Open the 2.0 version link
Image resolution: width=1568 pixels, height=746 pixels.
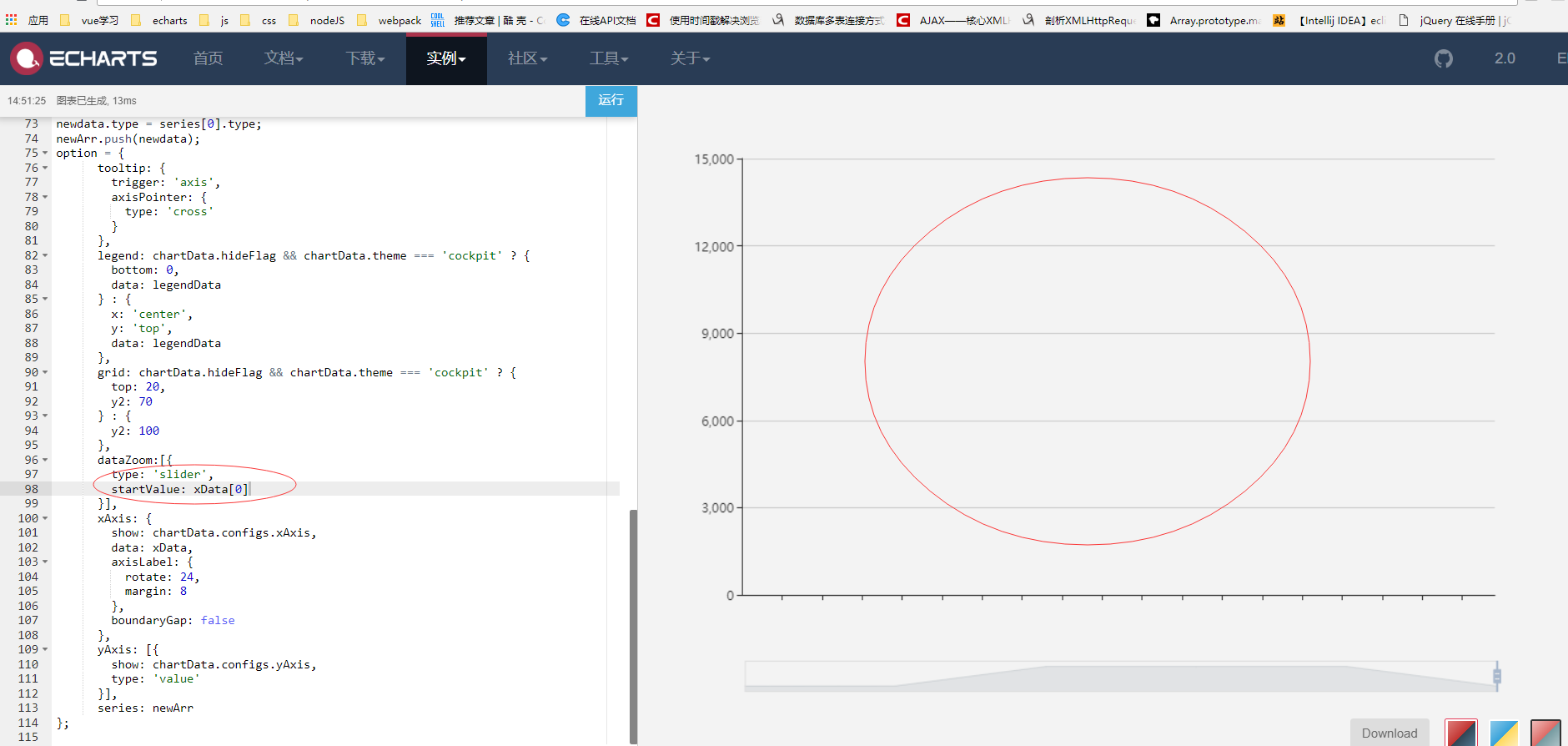click(1505, 58)
